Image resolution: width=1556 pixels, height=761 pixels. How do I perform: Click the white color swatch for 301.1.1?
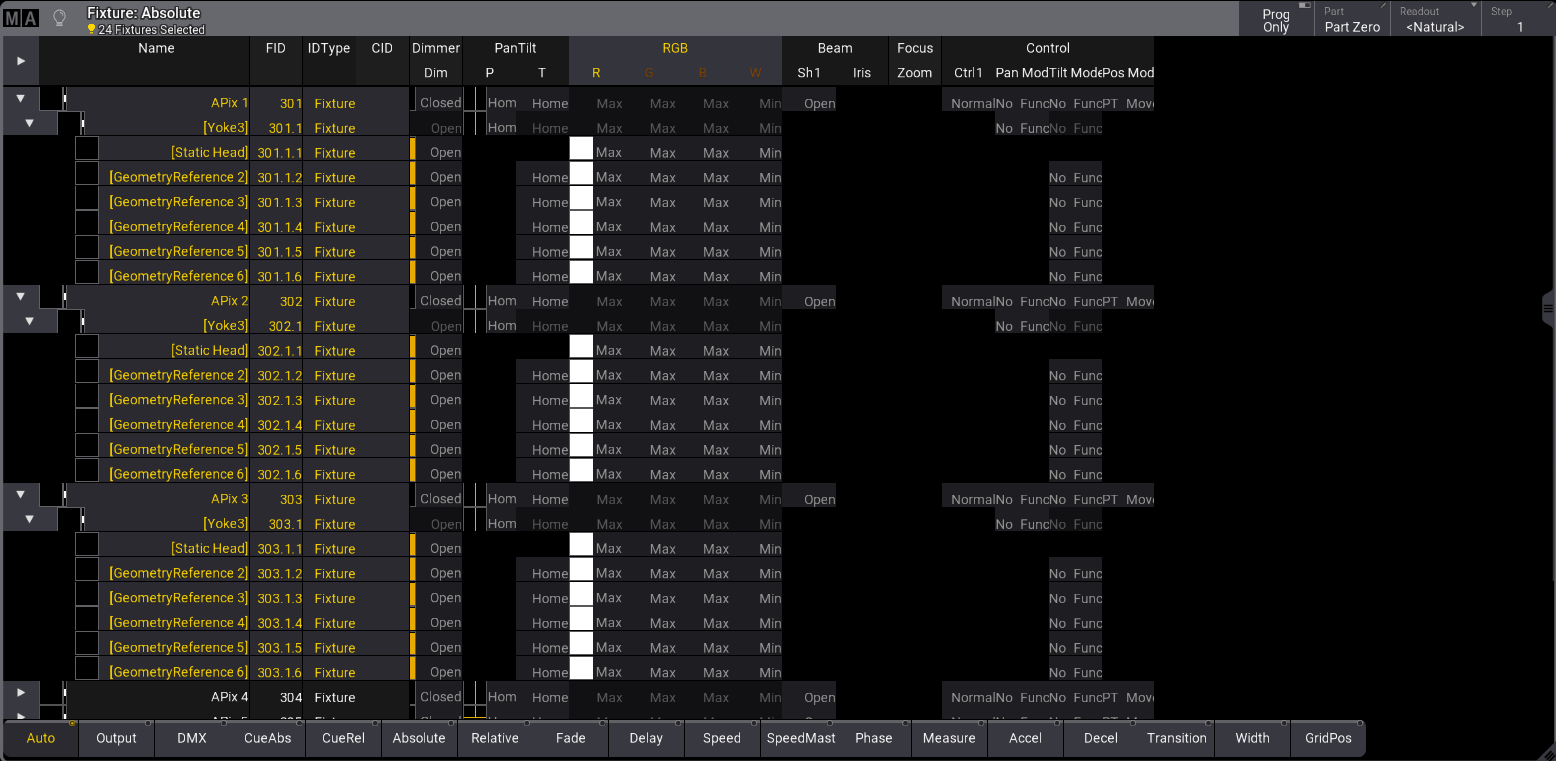[581, 150]
